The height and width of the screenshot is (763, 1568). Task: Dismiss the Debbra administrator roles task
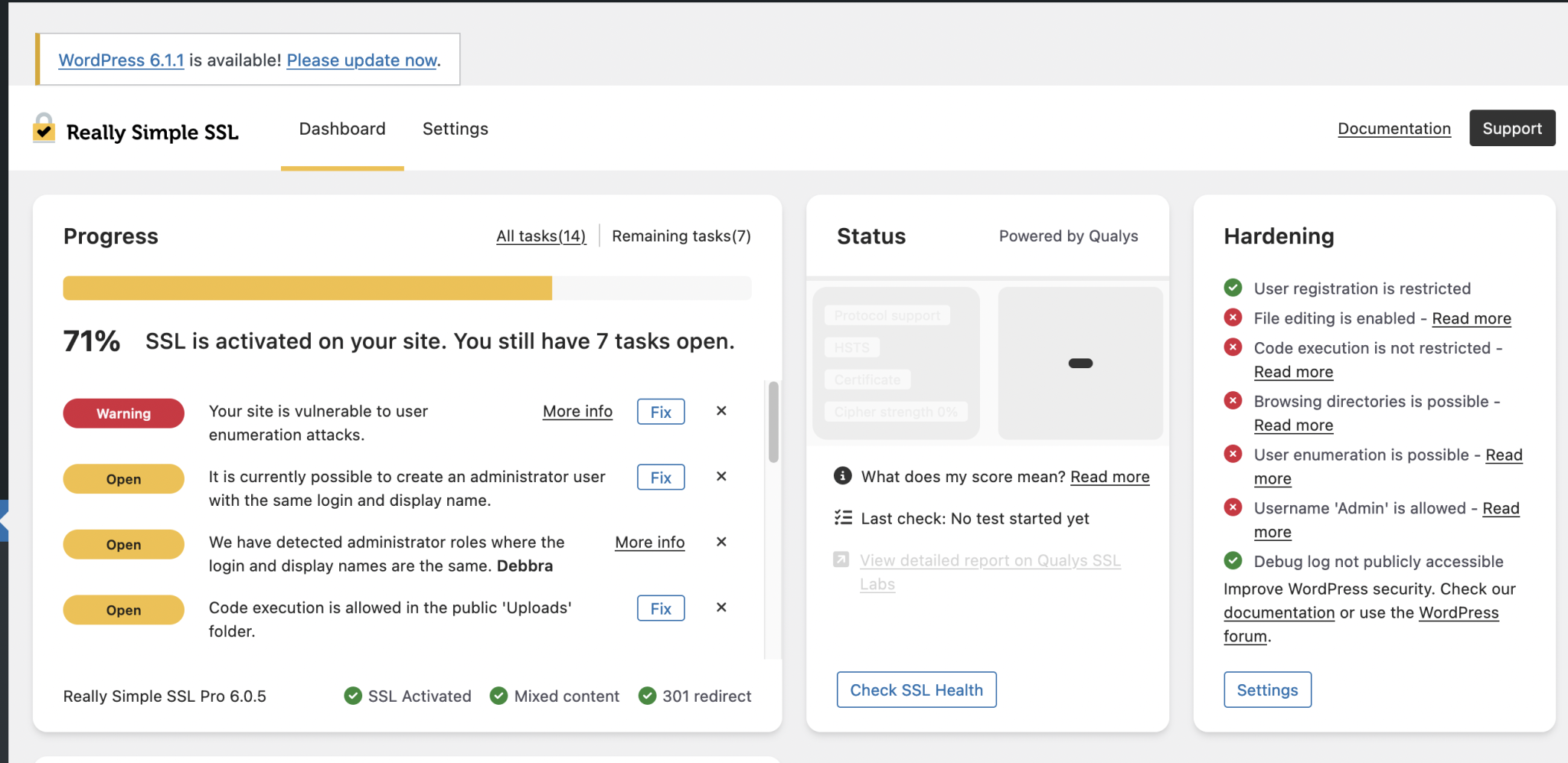click(721, 542)
